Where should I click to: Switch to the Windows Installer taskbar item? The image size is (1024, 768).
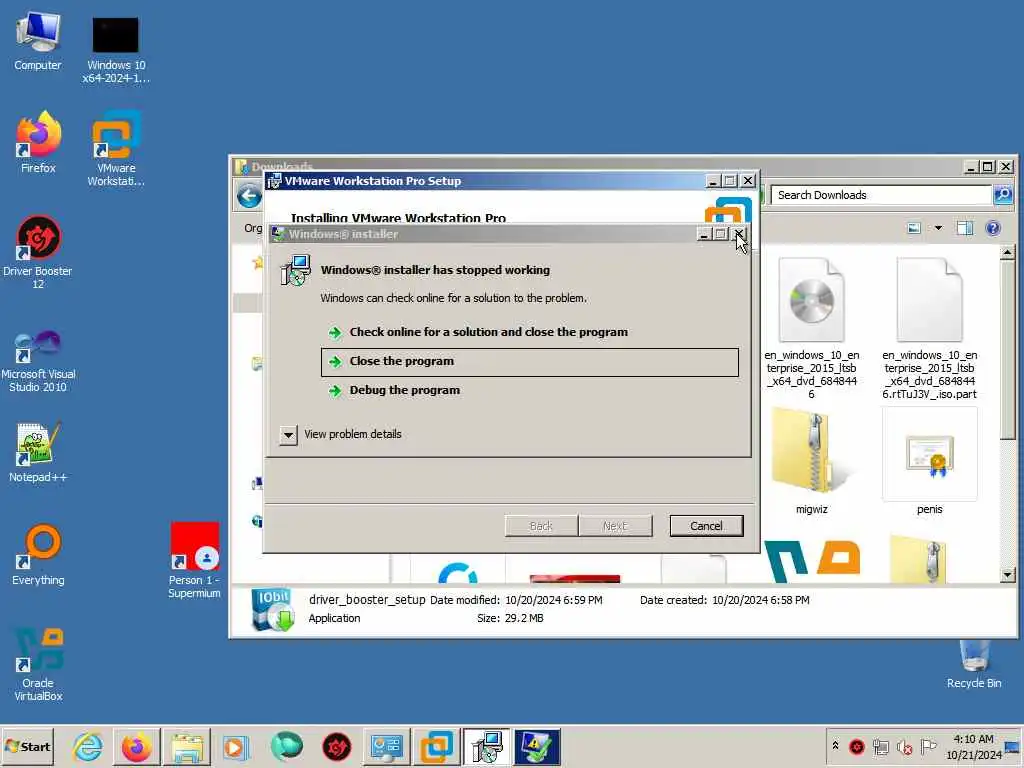pos(487,746)
